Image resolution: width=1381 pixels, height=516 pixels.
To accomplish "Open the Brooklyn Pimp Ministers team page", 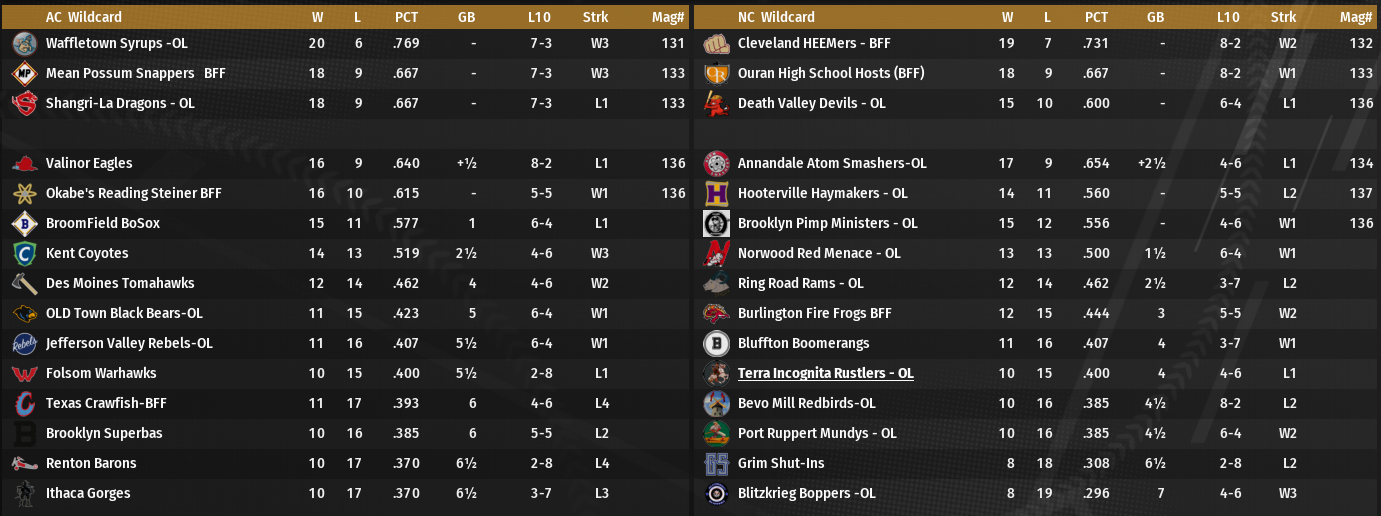I will [827, 224].
